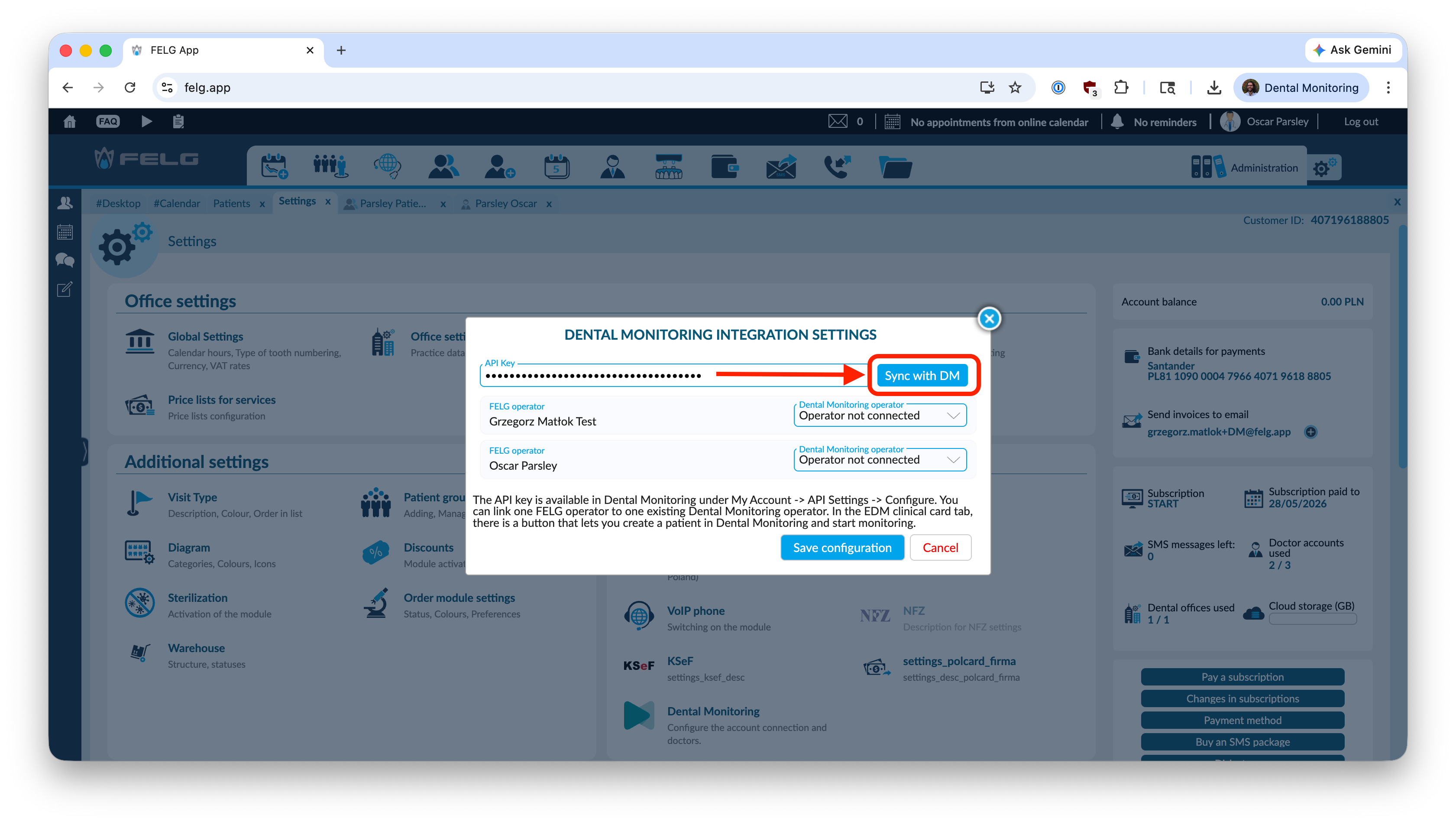The width and height of the screenshot is (1456, 825).
Task: Select the Settings tab
Action: [x=297, y=201]
